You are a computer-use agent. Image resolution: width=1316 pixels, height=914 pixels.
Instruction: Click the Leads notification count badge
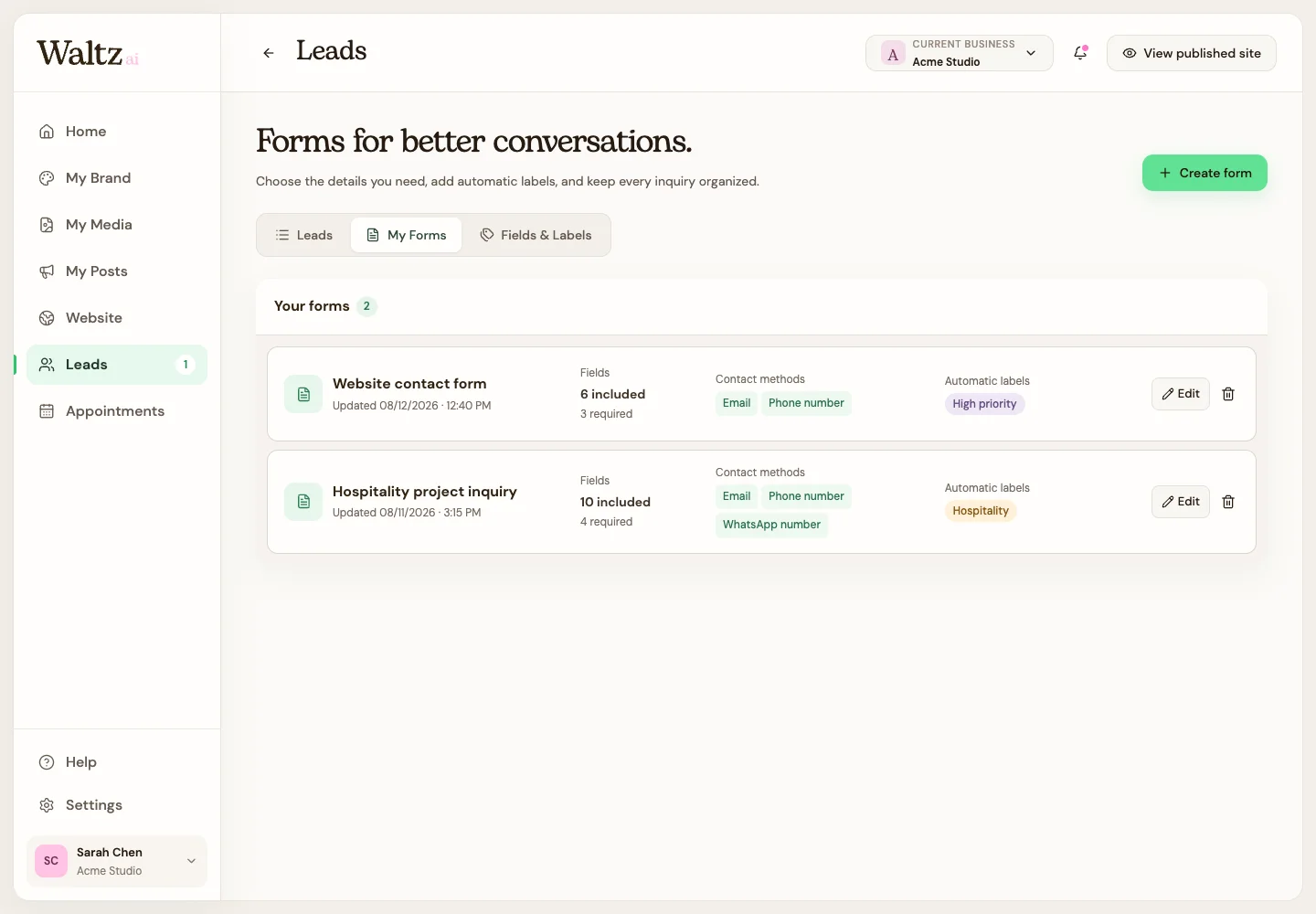click(x=186, y=365)
